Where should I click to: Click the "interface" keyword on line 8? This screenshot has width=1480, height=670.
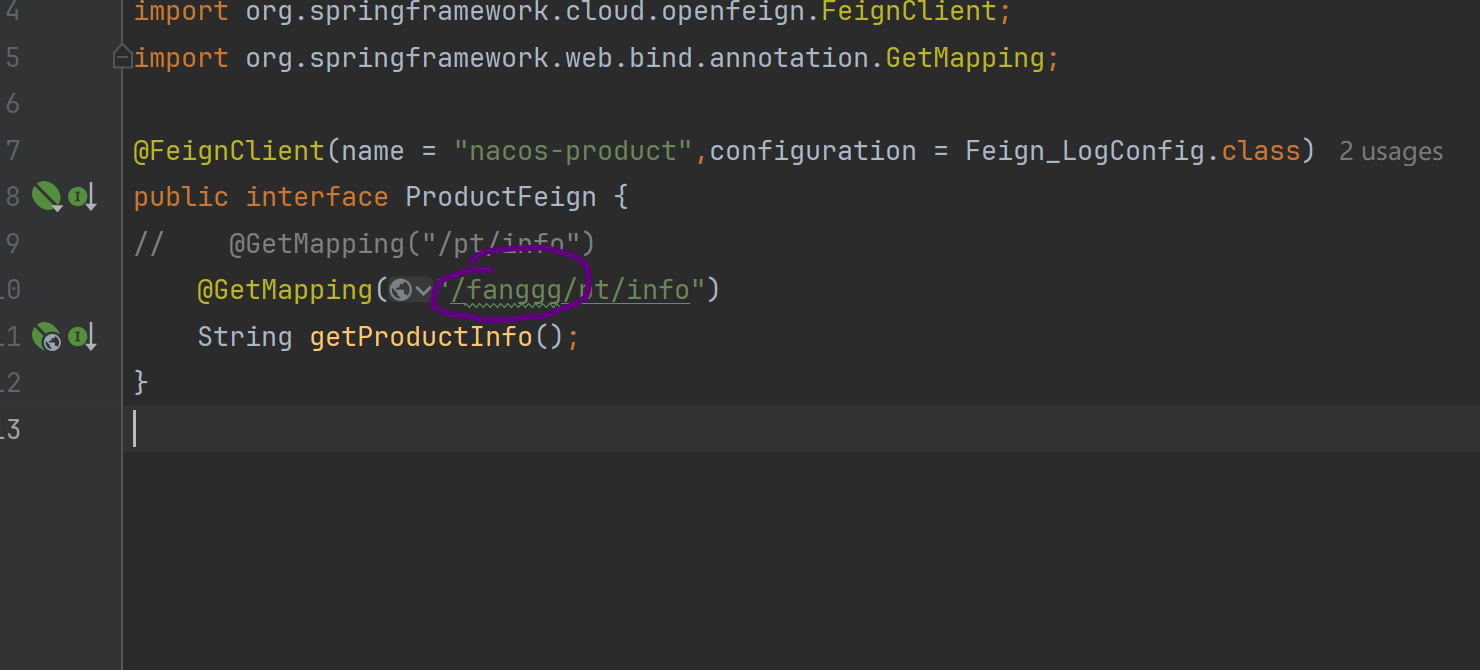[317, 197]
